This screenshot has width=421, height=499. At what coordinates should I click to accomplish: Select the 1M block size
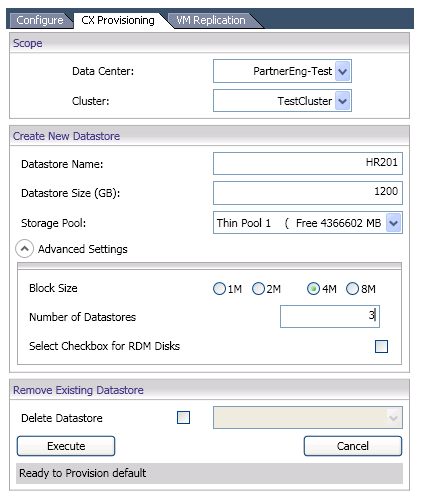tap(219, 289)
